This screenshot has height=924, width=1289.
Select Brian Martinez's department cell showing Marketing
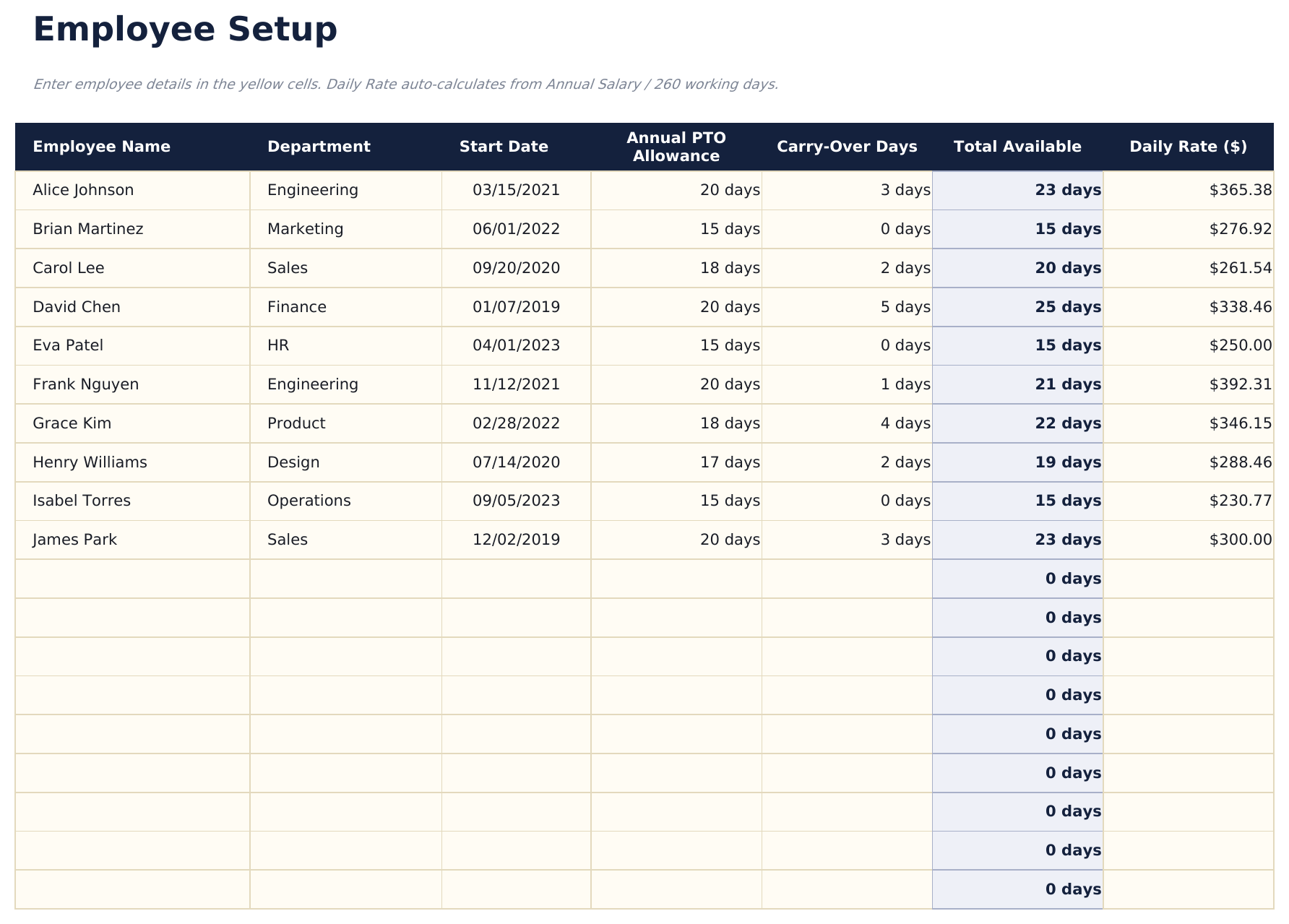coord(305,228)
